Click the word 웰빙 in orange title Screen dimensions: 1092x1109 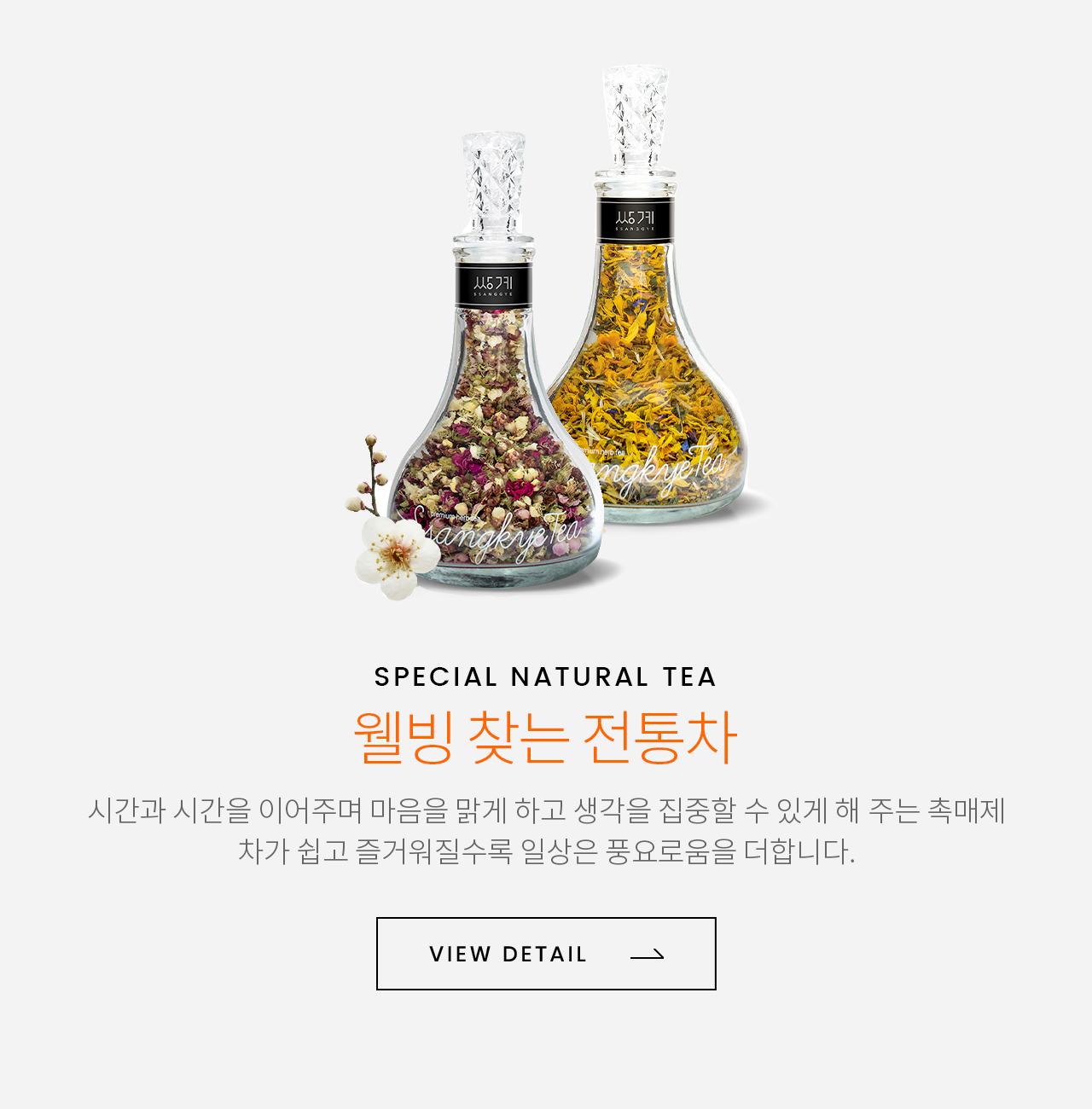point(402,736)
